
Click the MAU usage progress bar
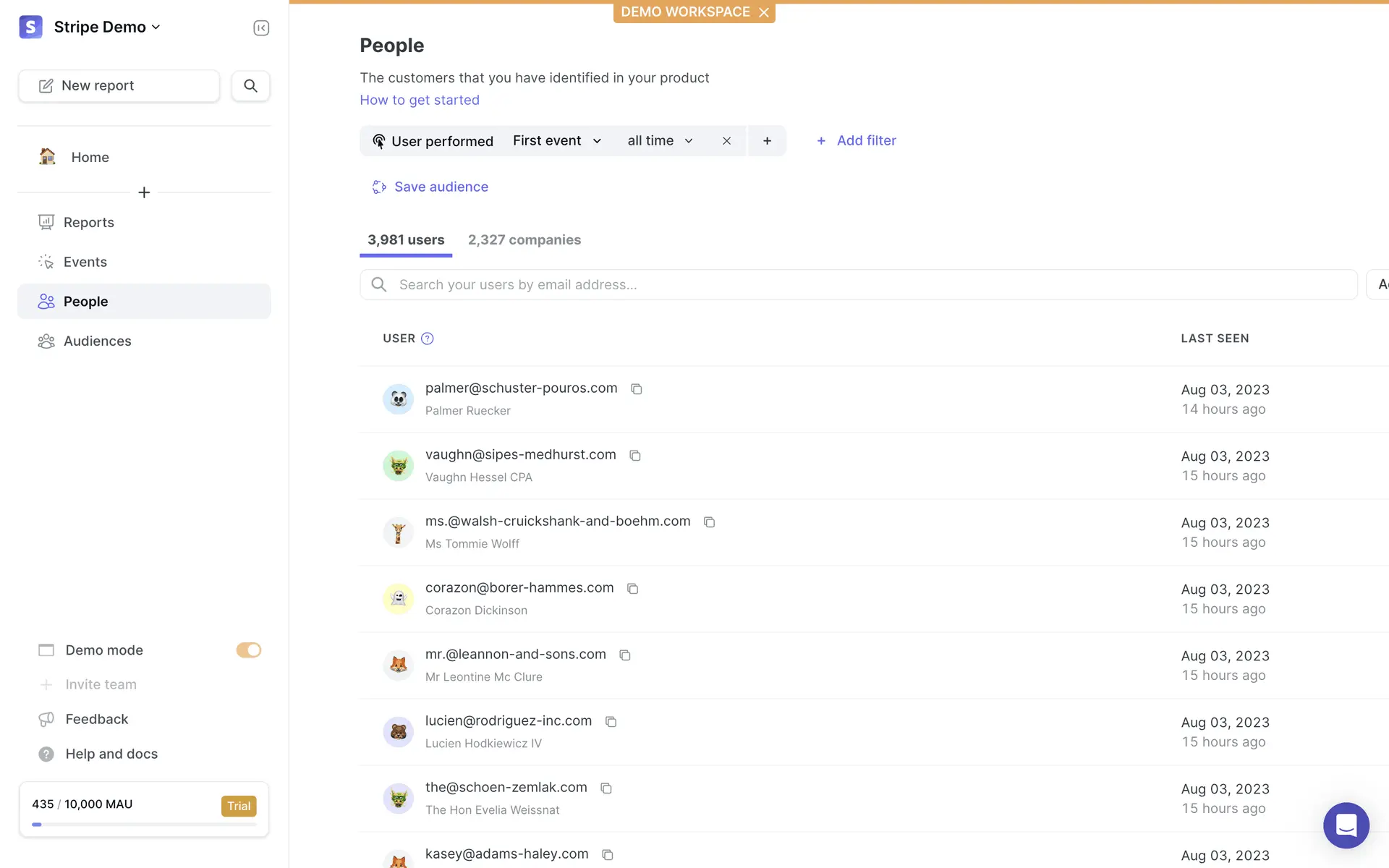(144, 825)
